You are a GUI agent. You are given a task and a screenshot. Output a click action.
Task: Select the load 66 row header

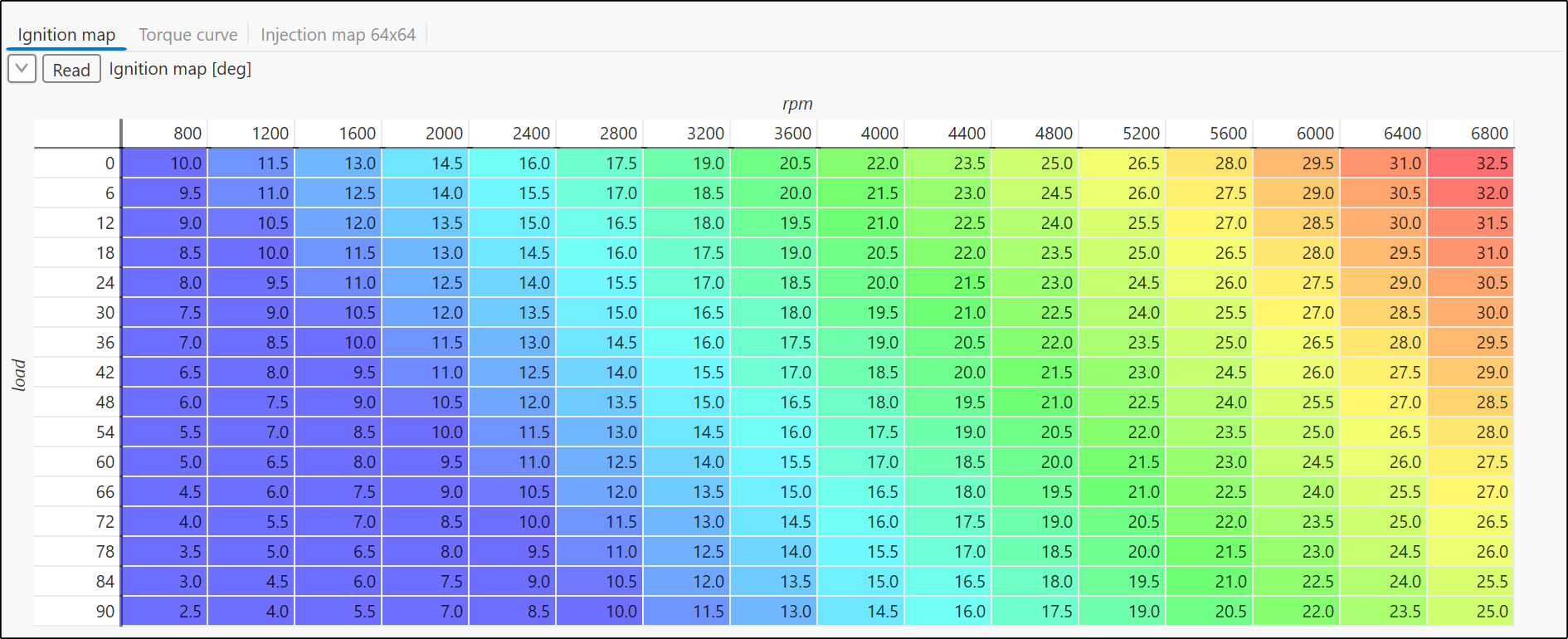click(x=77, y=492)
